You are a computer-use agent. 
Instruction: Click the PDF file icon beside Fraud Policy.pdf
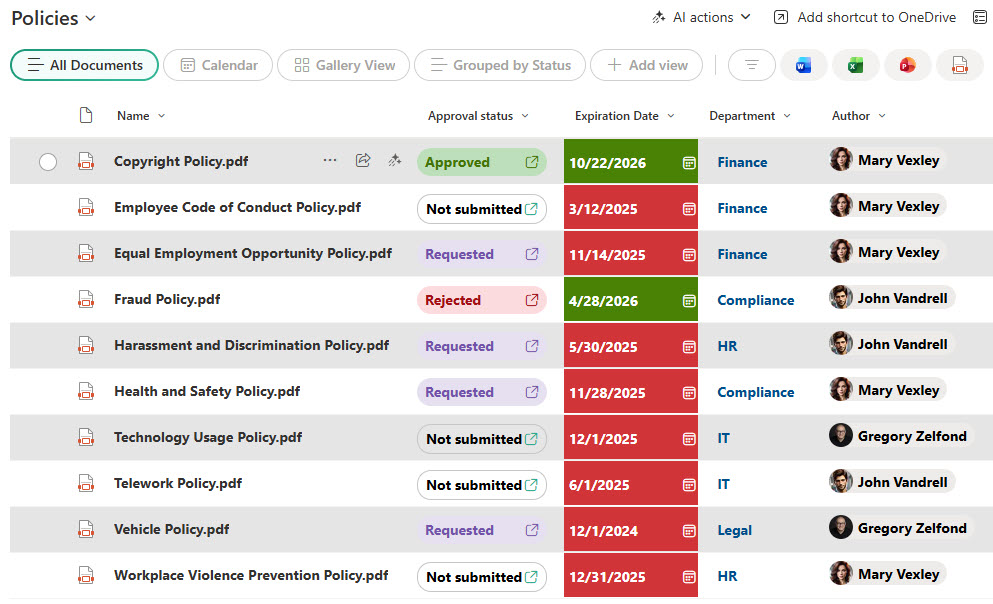85,299
